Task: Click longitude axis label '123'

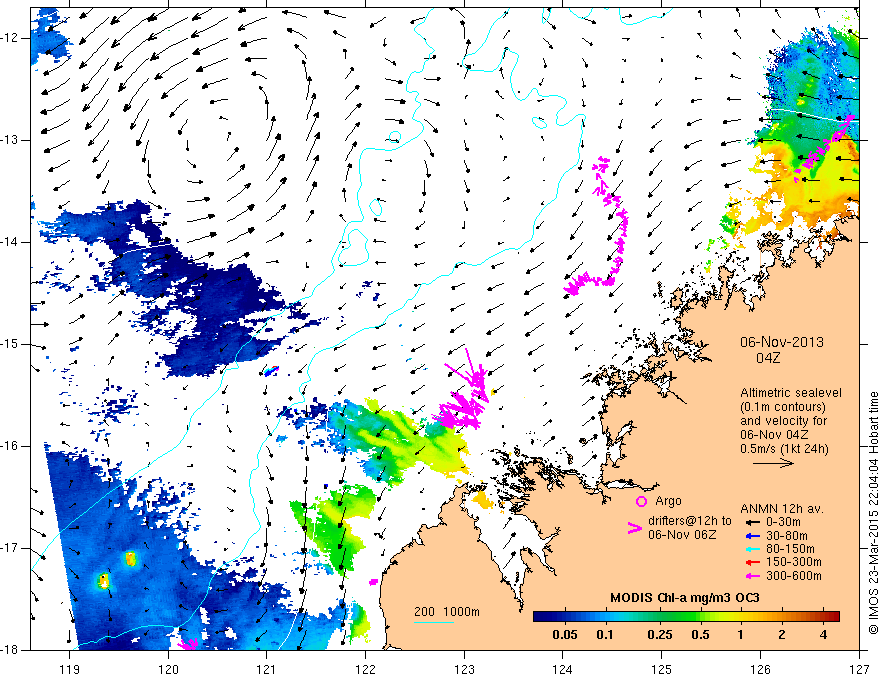Action: click(x=464, y=669)
